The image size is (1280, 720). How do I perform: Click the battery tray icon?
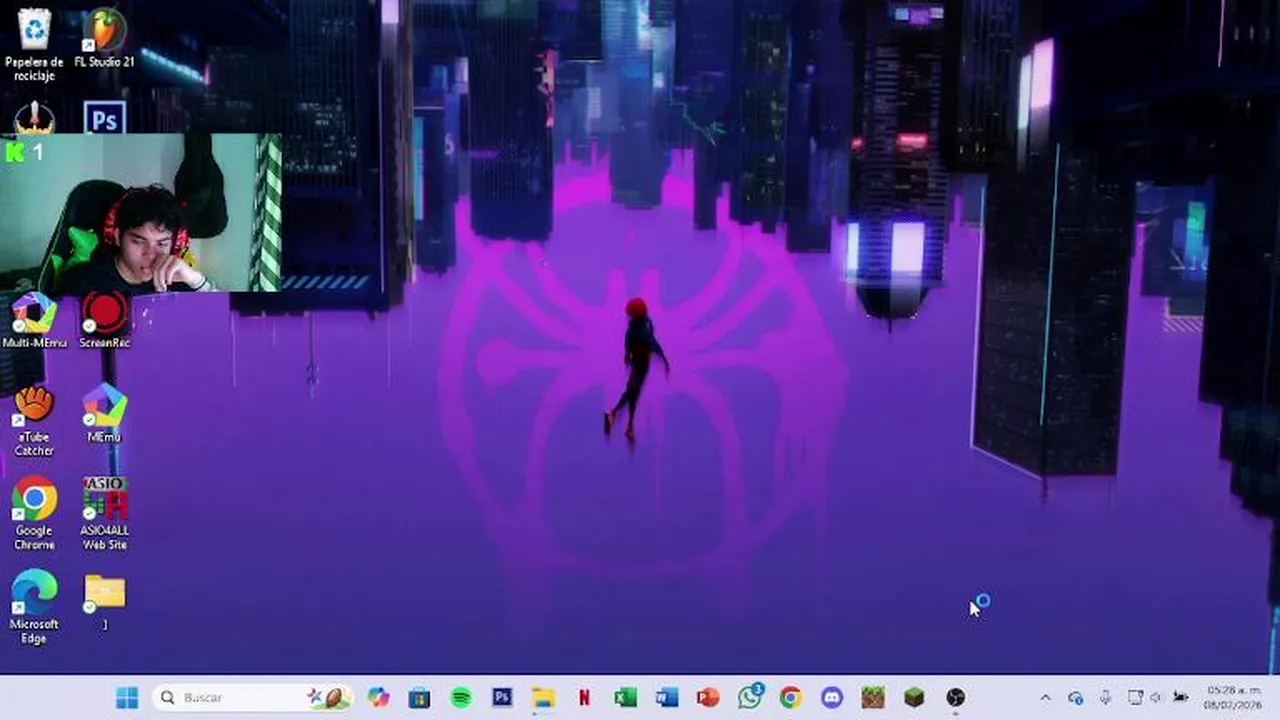point(1181,698)
